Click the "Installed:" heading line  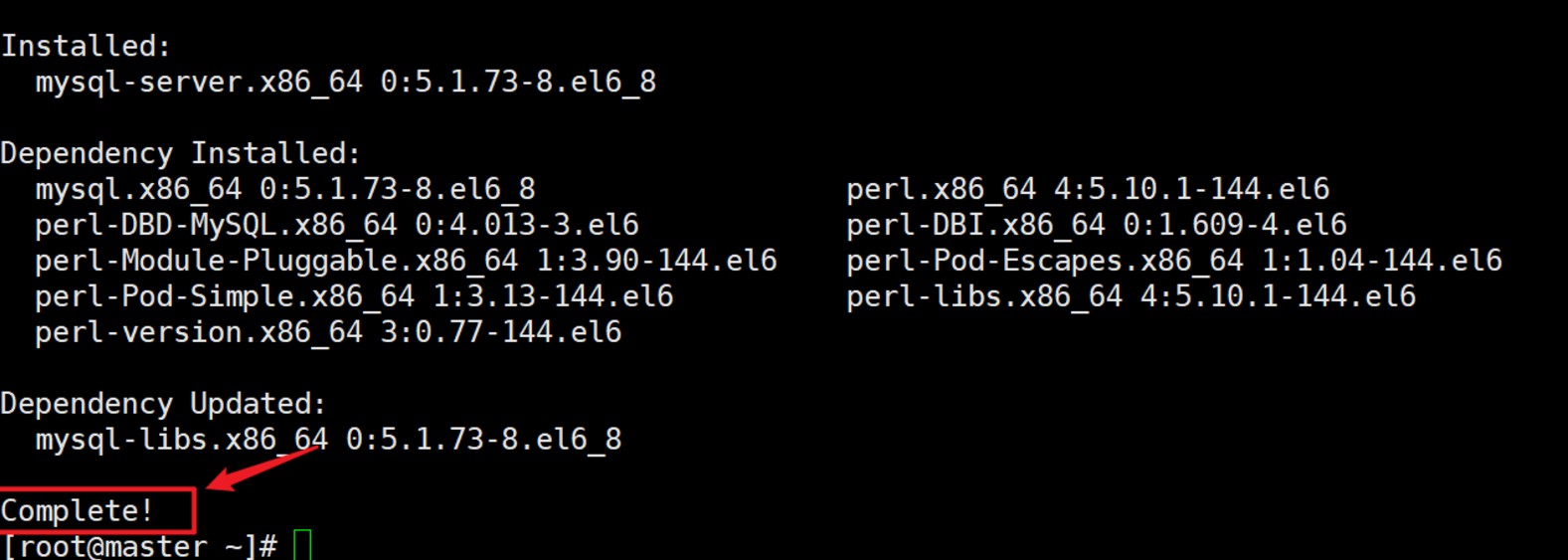coord(87,46)
